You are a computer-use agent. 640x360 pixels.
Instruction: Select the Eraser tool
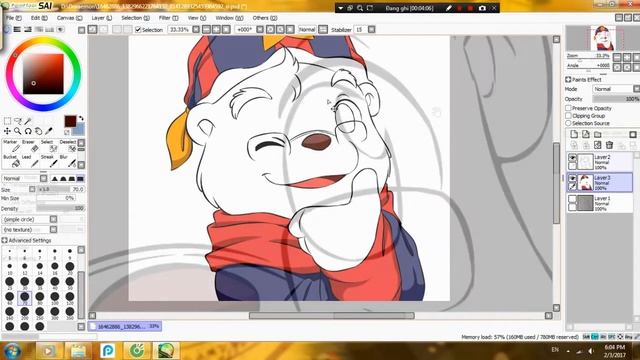point(30,147)
